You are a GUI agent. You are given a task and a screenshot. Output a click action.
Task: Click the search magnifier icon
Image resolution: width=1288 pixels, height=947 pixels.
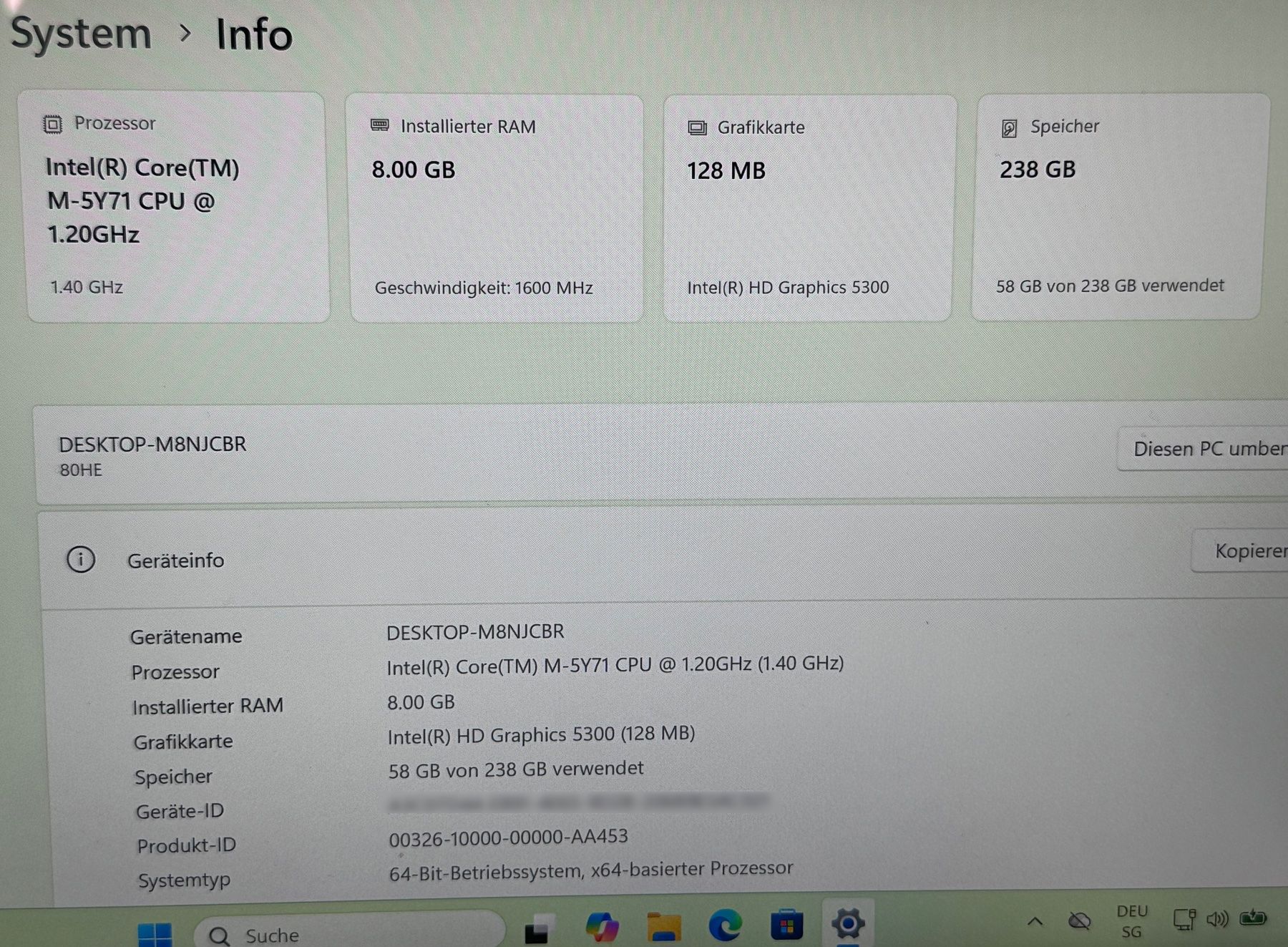[x=219, y=936]
